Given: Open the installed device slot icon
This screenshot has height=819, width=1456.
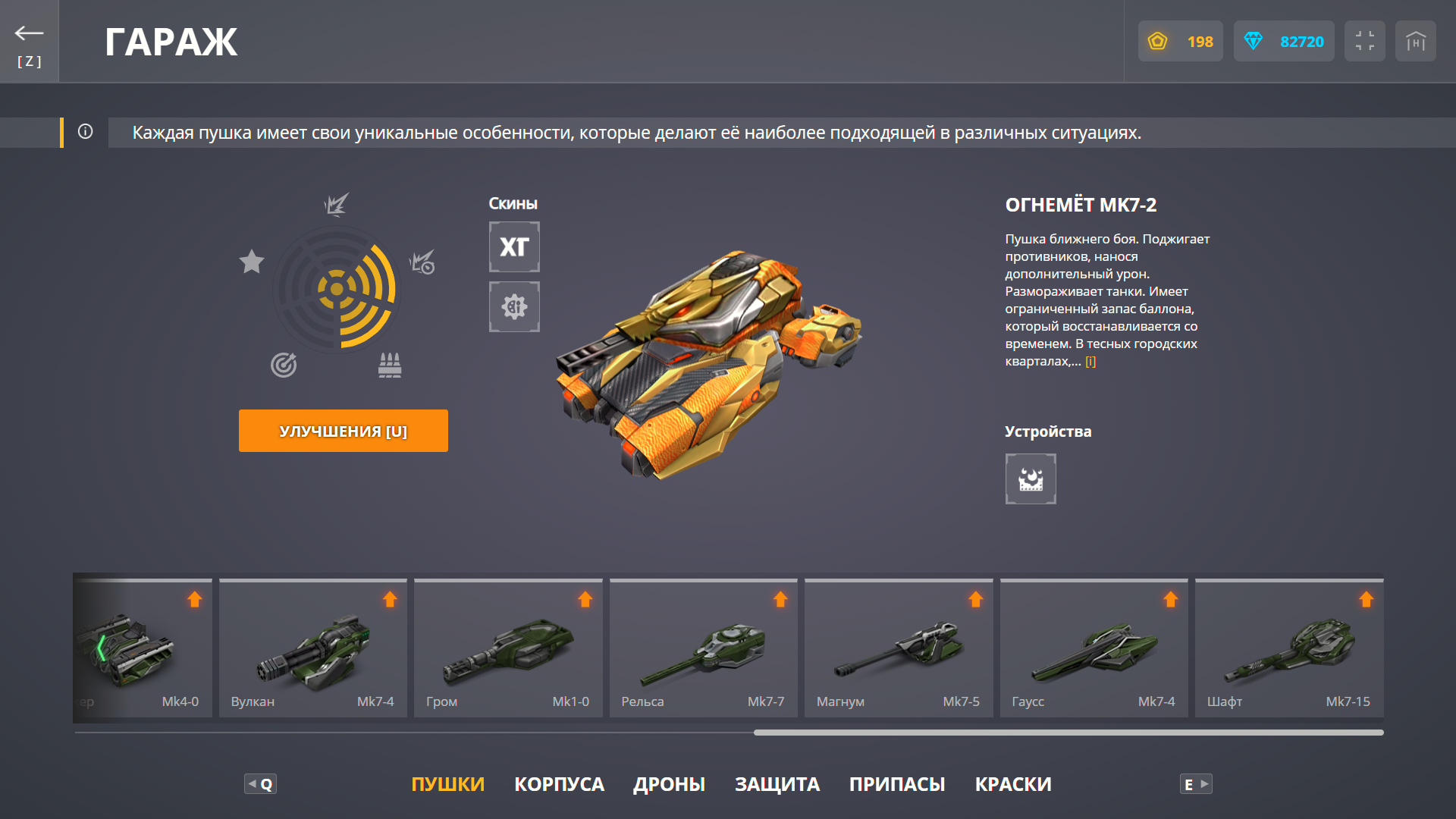Looking at the screenshot, I should (x=1031, y=479).
